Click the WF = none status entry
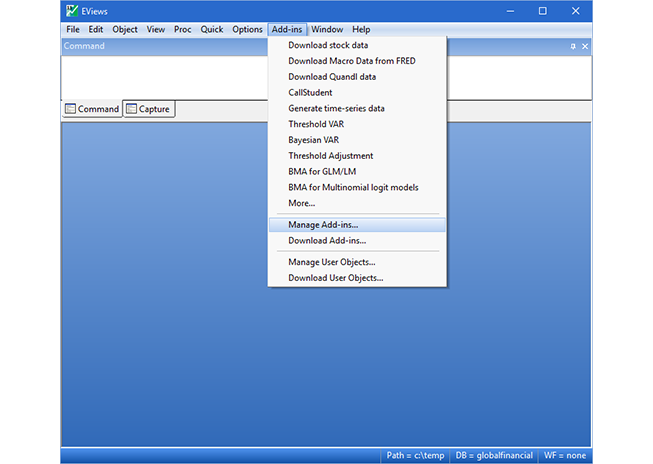653x464 pixels. click(565, 455)
